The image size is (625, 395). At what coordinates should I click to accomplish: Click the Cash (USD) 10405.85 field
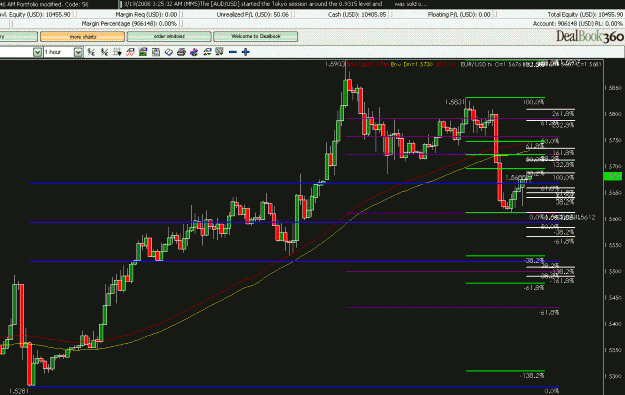[x=357, y=14]
